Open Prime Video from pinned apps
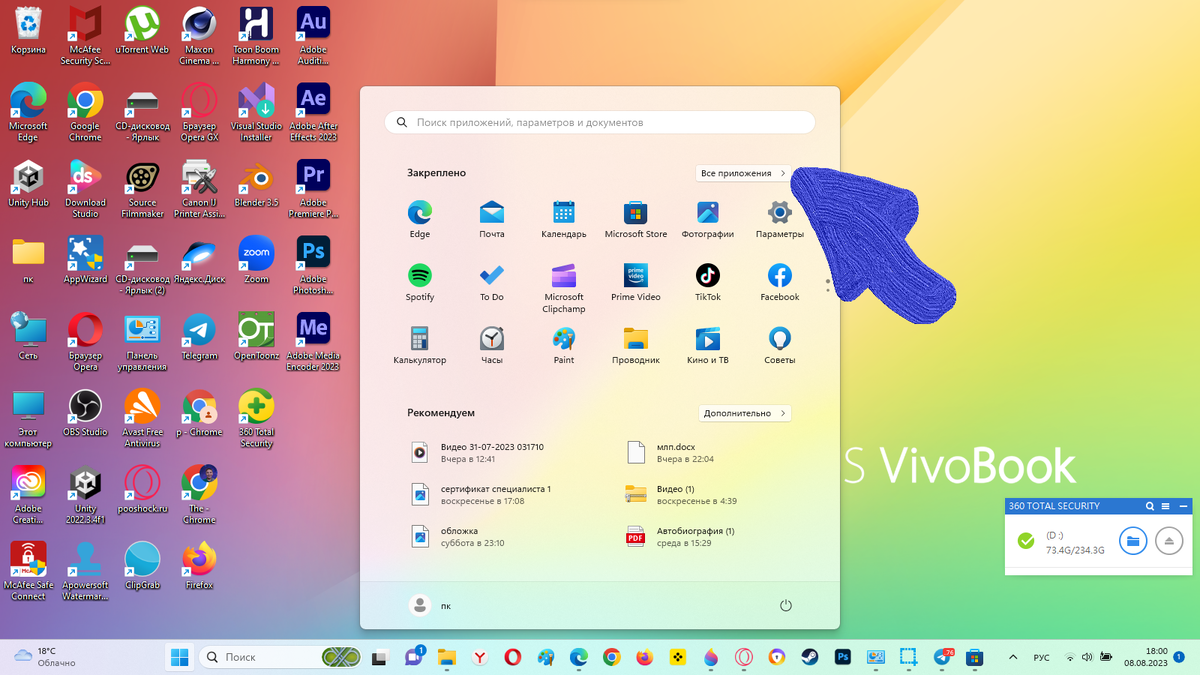1200x675 pixels. pos(636,282)
